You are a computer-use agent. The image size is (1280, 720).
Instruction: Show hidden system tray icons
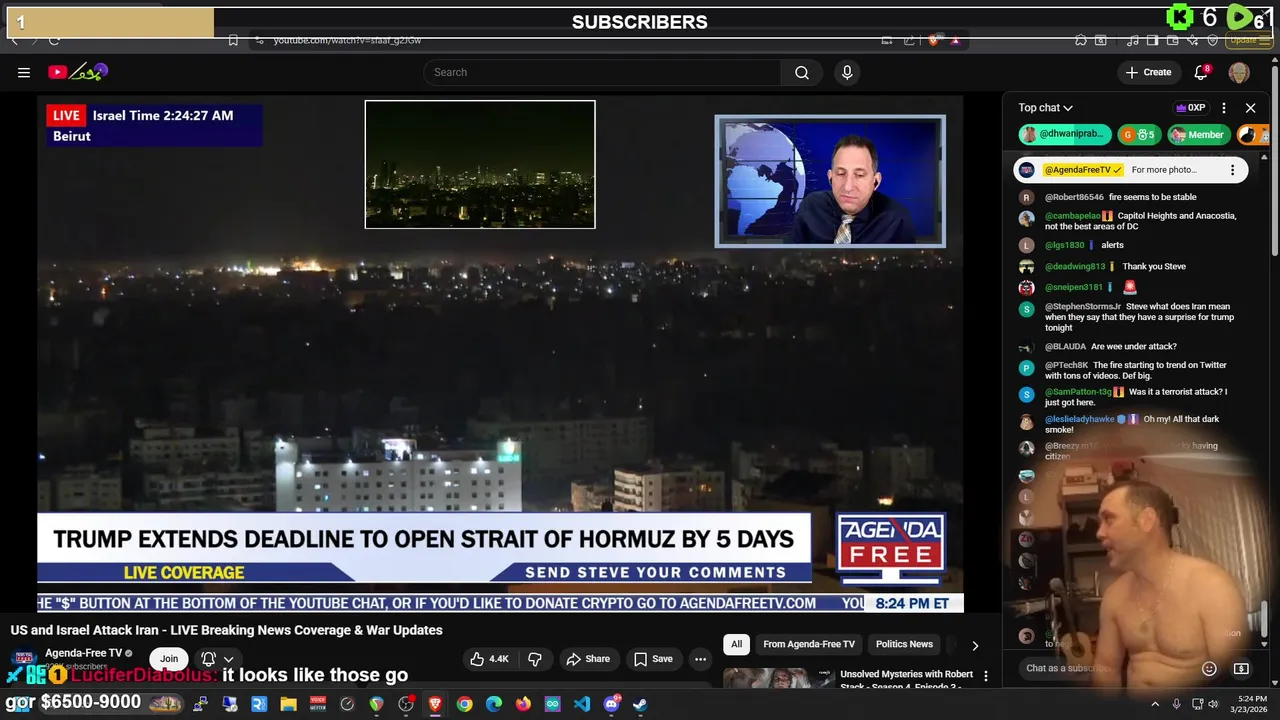(x=1155, y=704)
